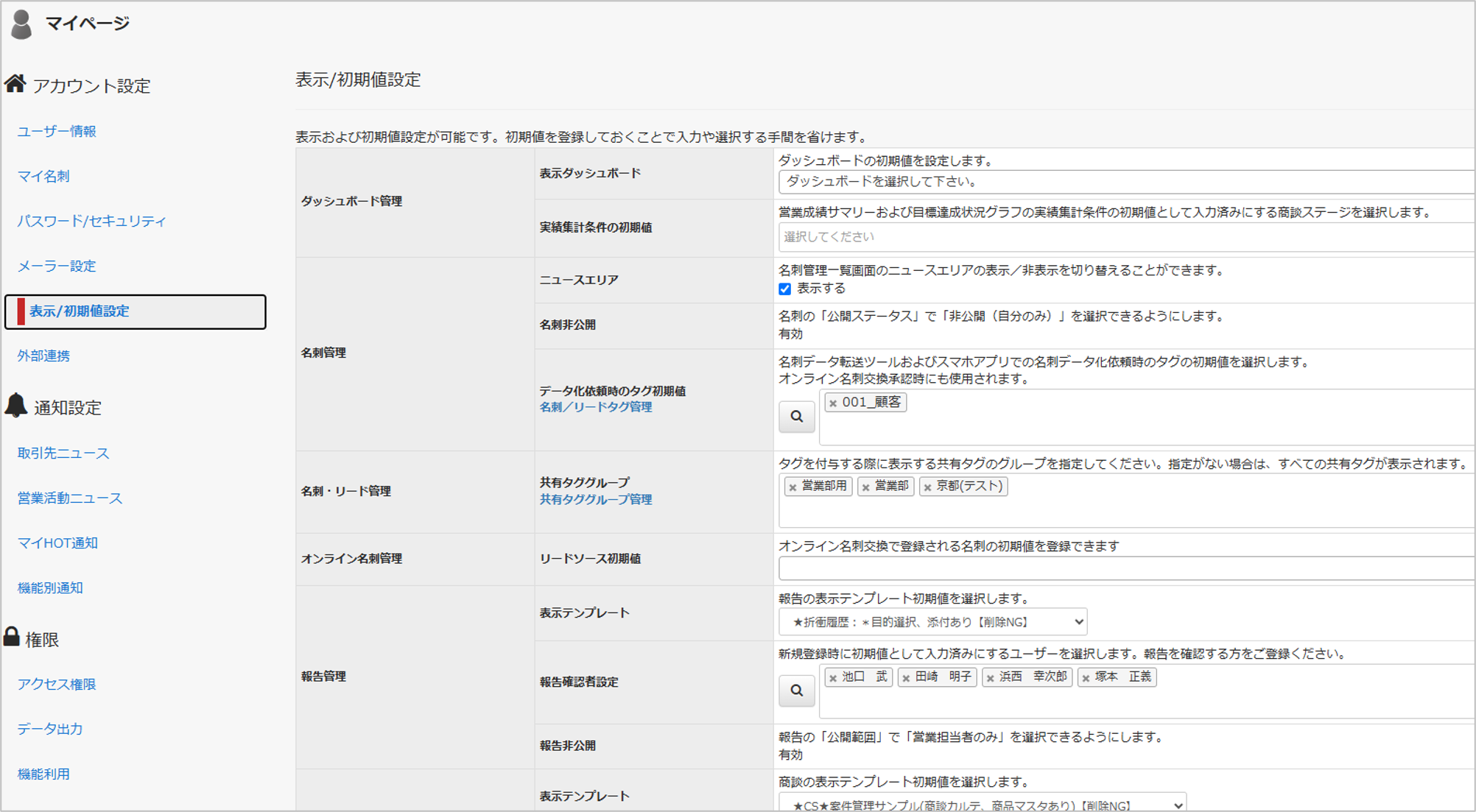The height and width of the screenshot is (812, 1476).
Task: Remove 田崎 明子 from report confirmers
Action: tap(906, 678)
